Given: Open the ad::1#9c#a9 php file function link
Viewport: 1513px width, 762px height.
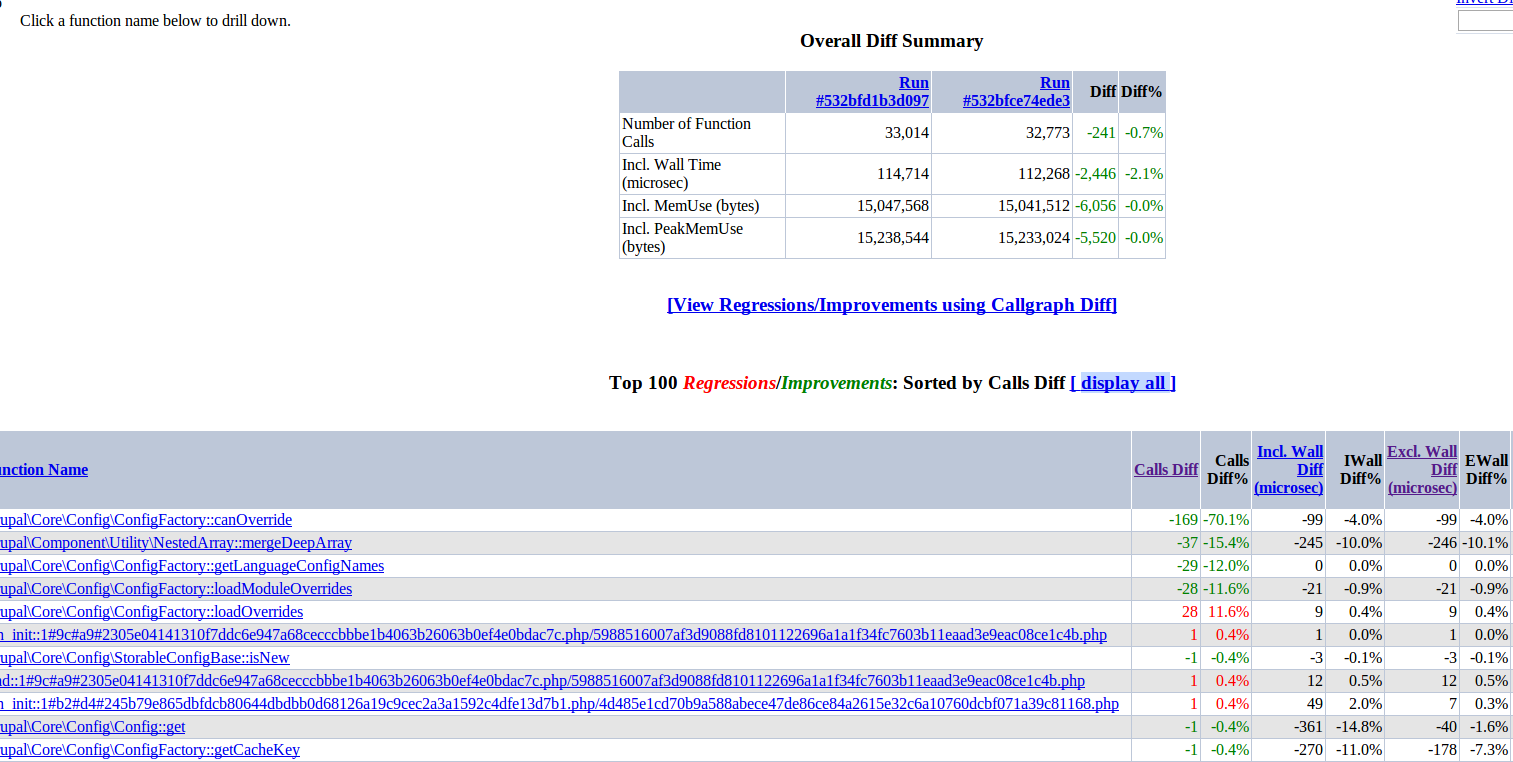Looking at the screenshot, I should 542,681.
